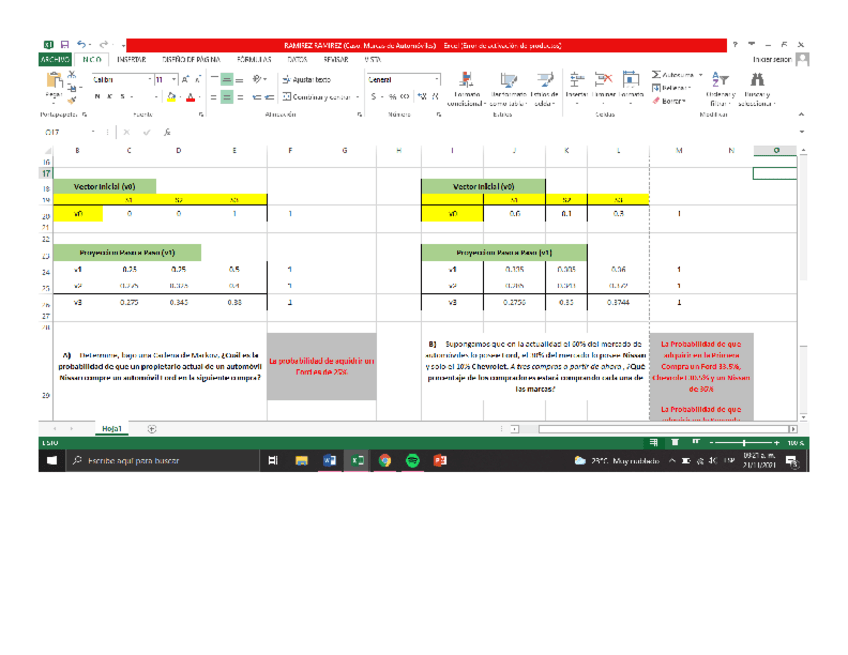Apply the yellow fill color bucket
Viewport: 848px width, 655px height.
[171, 97]
